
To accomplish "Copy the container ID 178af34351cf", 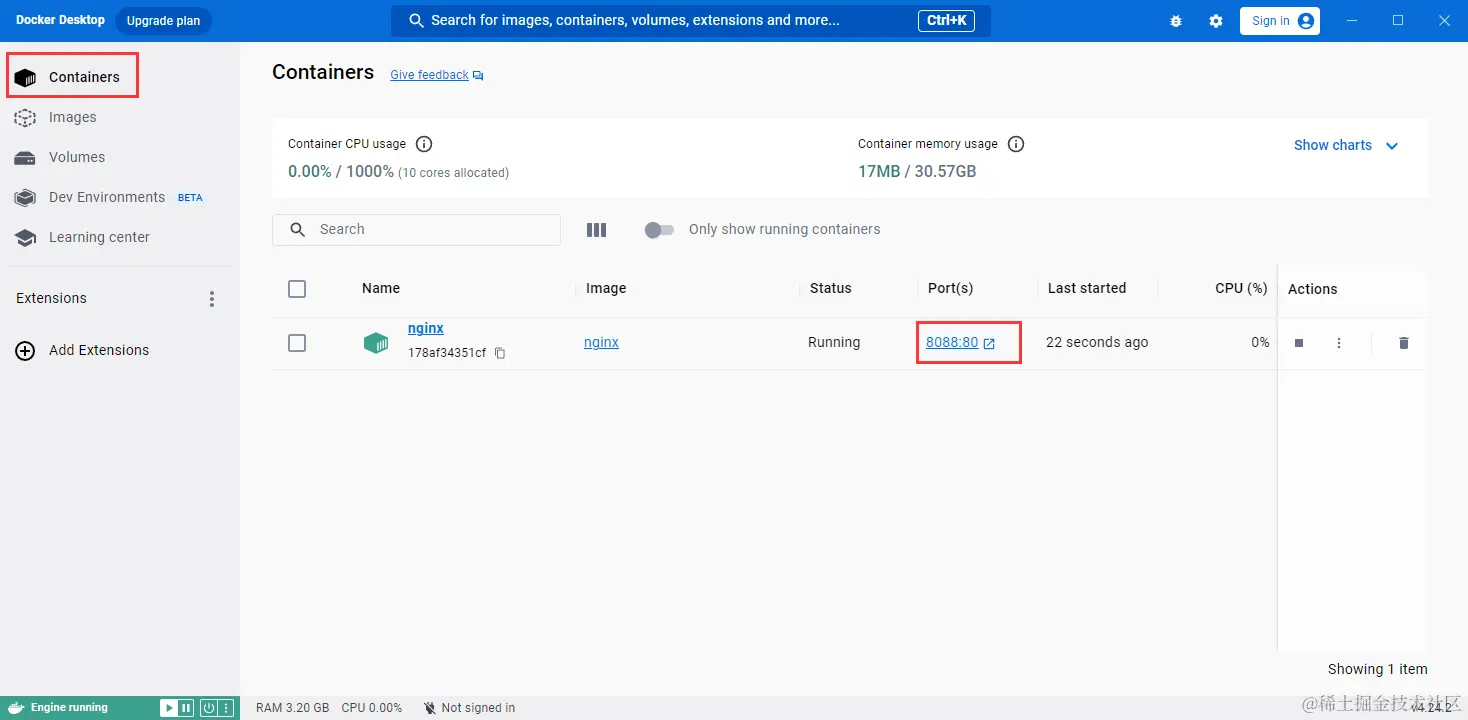I will (500, 353).
